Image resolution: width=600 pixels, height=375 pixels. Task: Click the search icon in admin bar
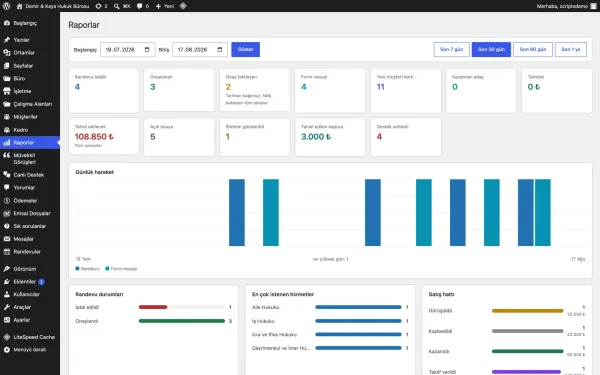click(x=116, y=6)
